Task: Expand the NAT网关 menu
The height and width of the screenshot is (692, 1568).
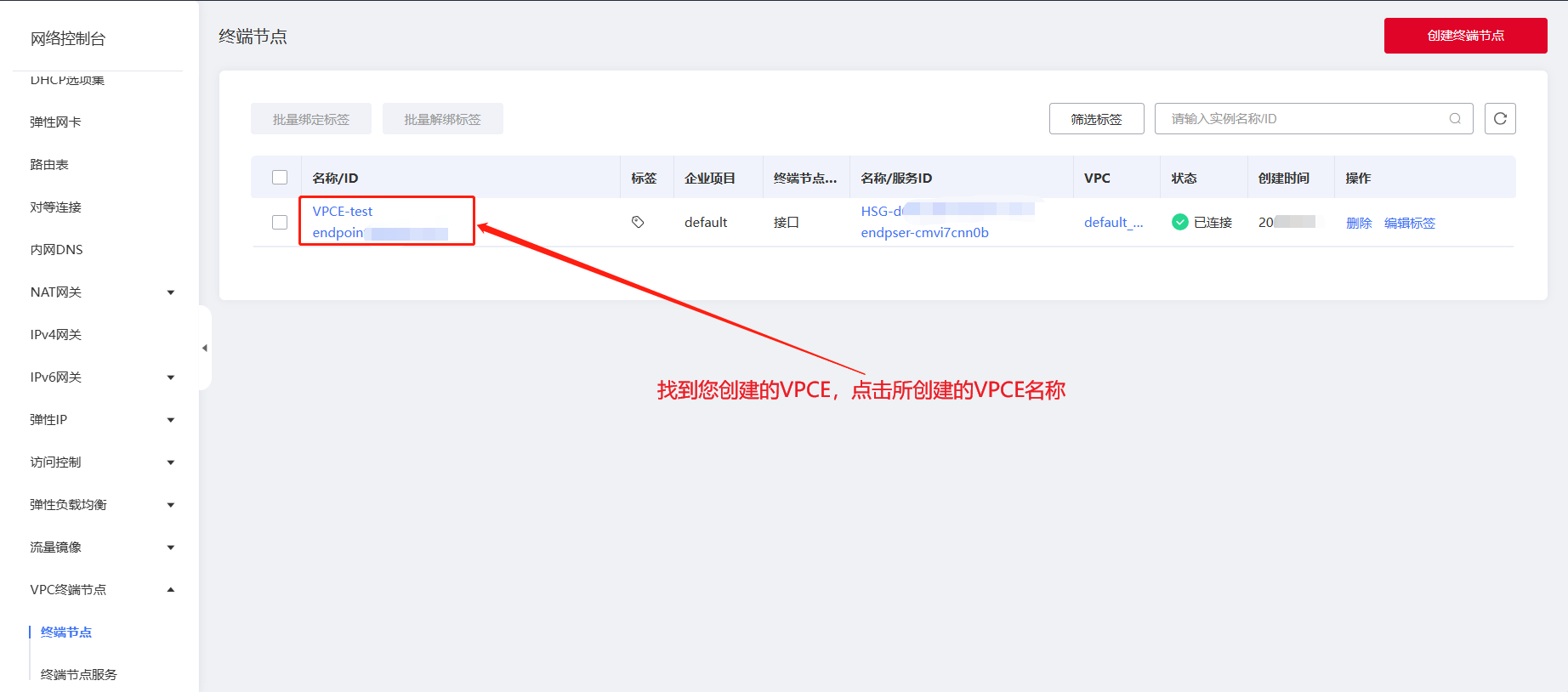Action: pyautogui.click(x=171, y=292)
